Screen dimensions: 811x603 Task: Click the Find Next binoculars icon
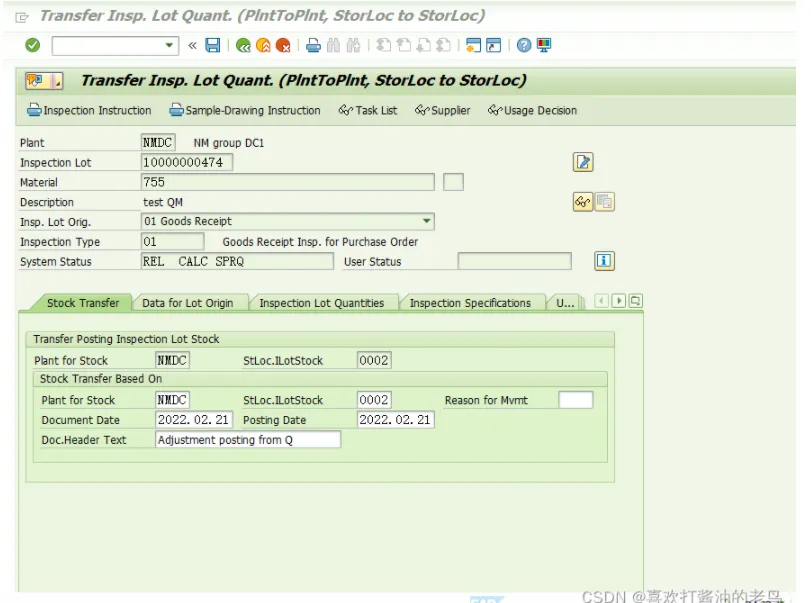click(x=353, y=46)
